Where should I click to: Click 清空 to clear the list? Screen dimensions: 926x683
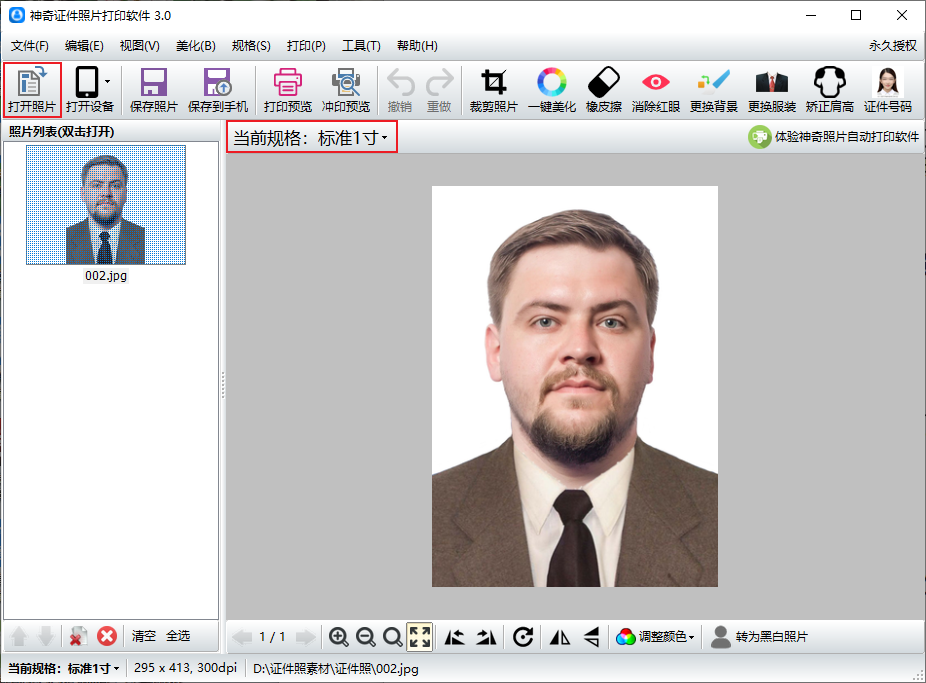point(144,636)
